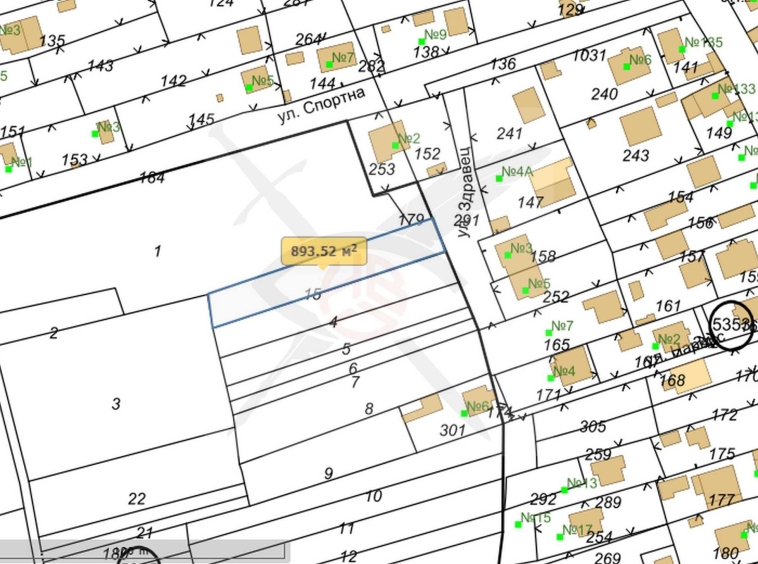Click parcel number 264 label

tap(308, 39)
